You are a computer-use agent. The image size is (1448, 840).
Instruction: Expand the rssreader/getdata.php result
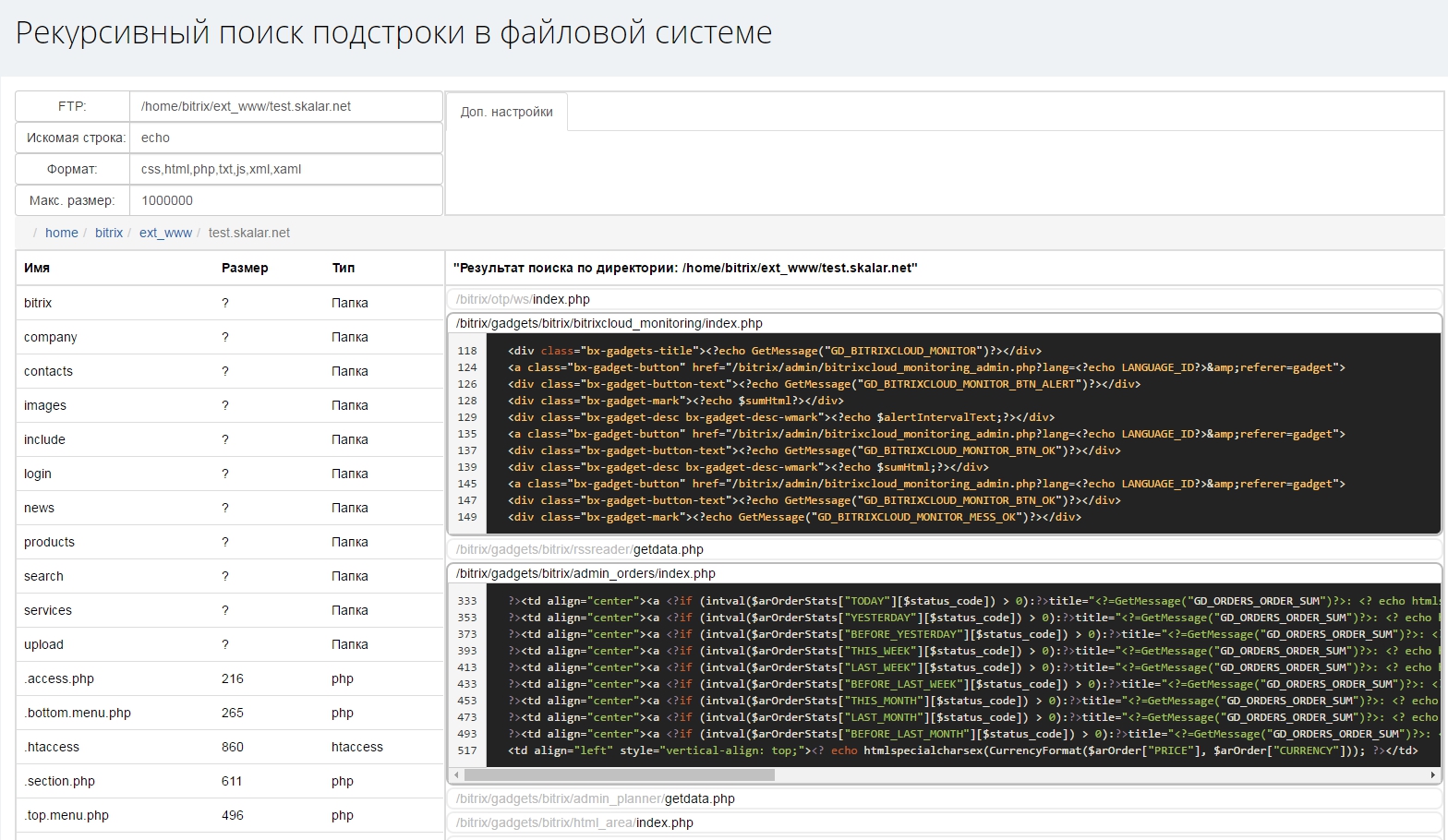tap(580, 549)
